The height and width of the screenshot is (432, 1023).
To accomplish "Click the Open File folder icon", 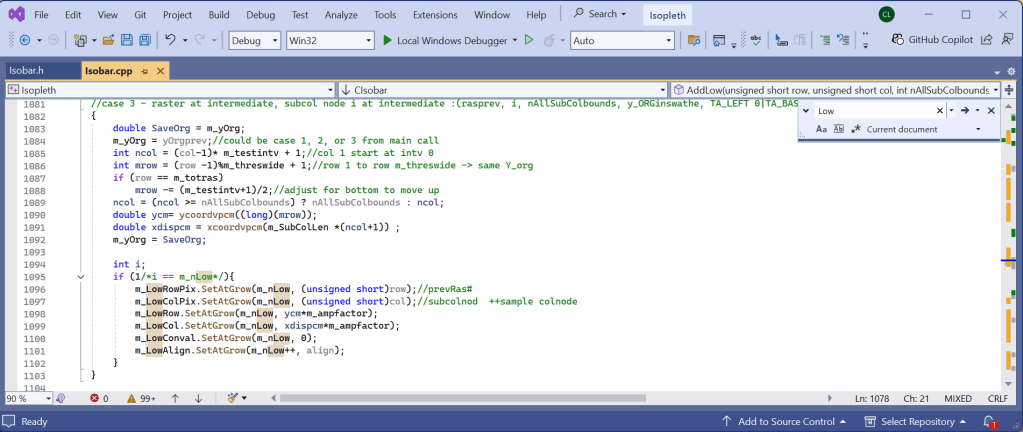I will pos(107,40).
